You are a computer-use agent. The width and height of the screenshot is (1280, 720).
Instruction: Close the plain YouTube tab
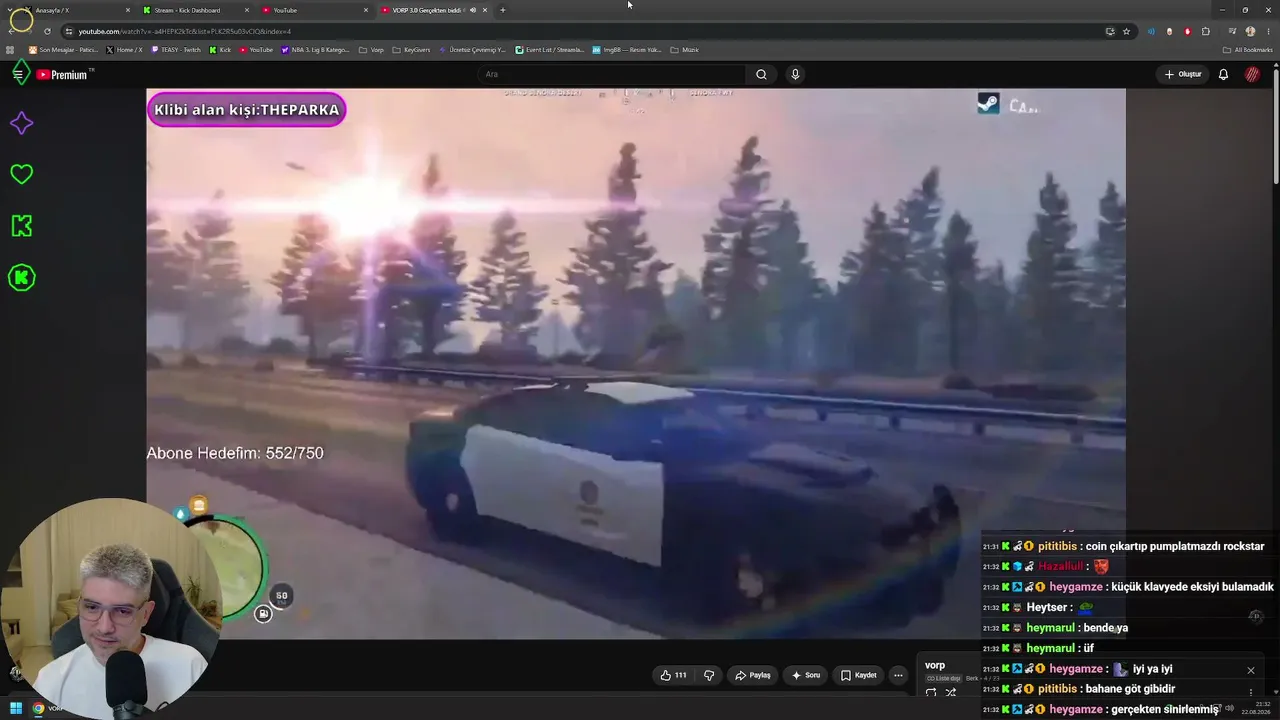(366, 10)
